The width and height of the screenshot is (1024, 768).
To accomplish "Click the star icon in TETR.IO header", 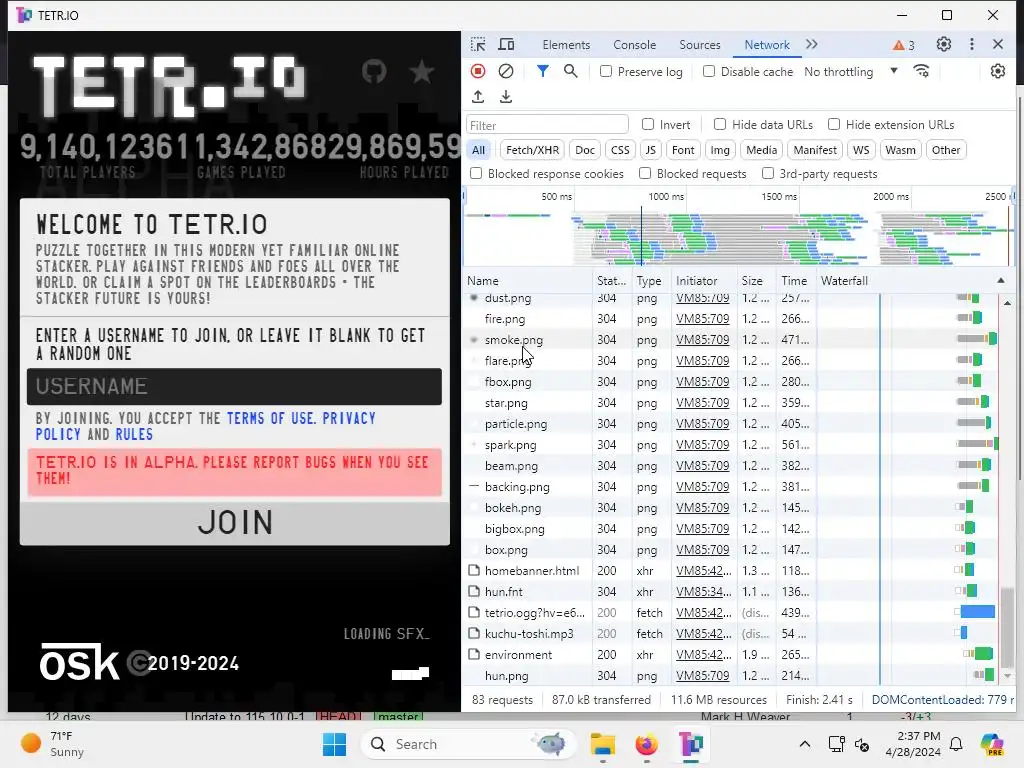I will tap(422, 71).
